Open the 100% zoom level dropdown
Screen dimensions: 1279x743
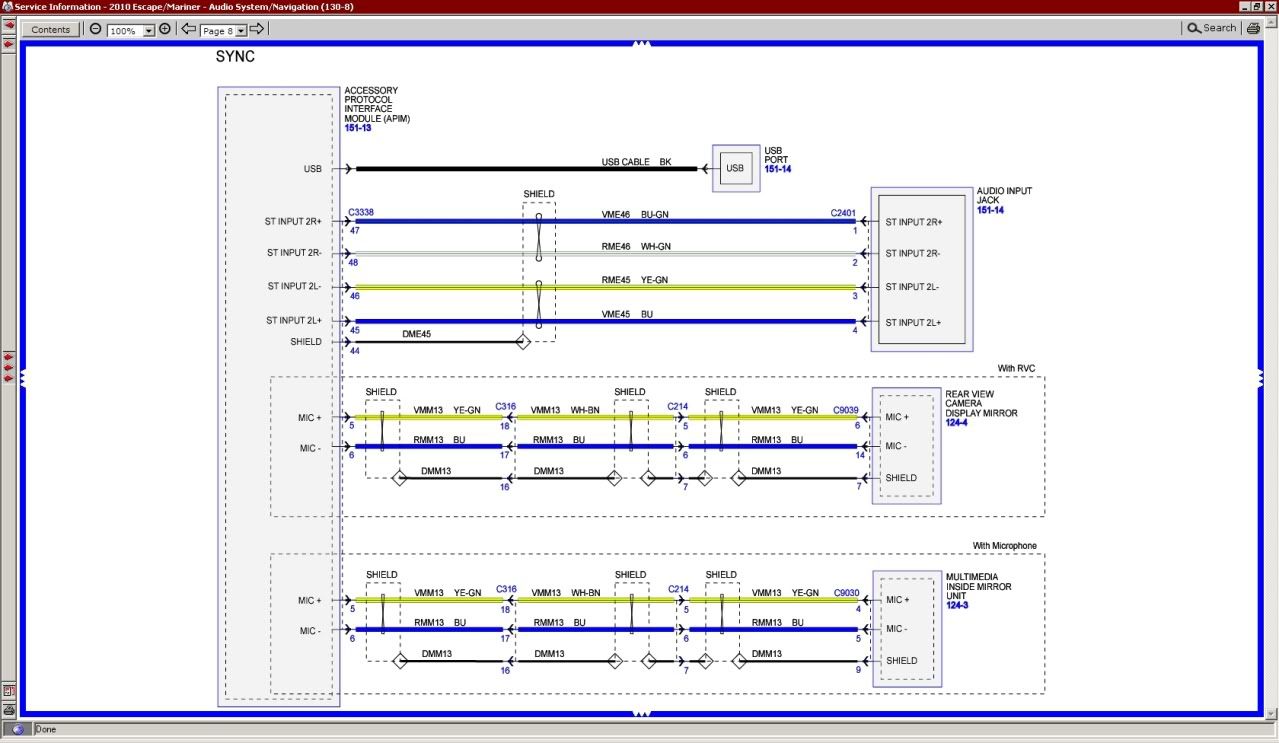tap(149, 31)
